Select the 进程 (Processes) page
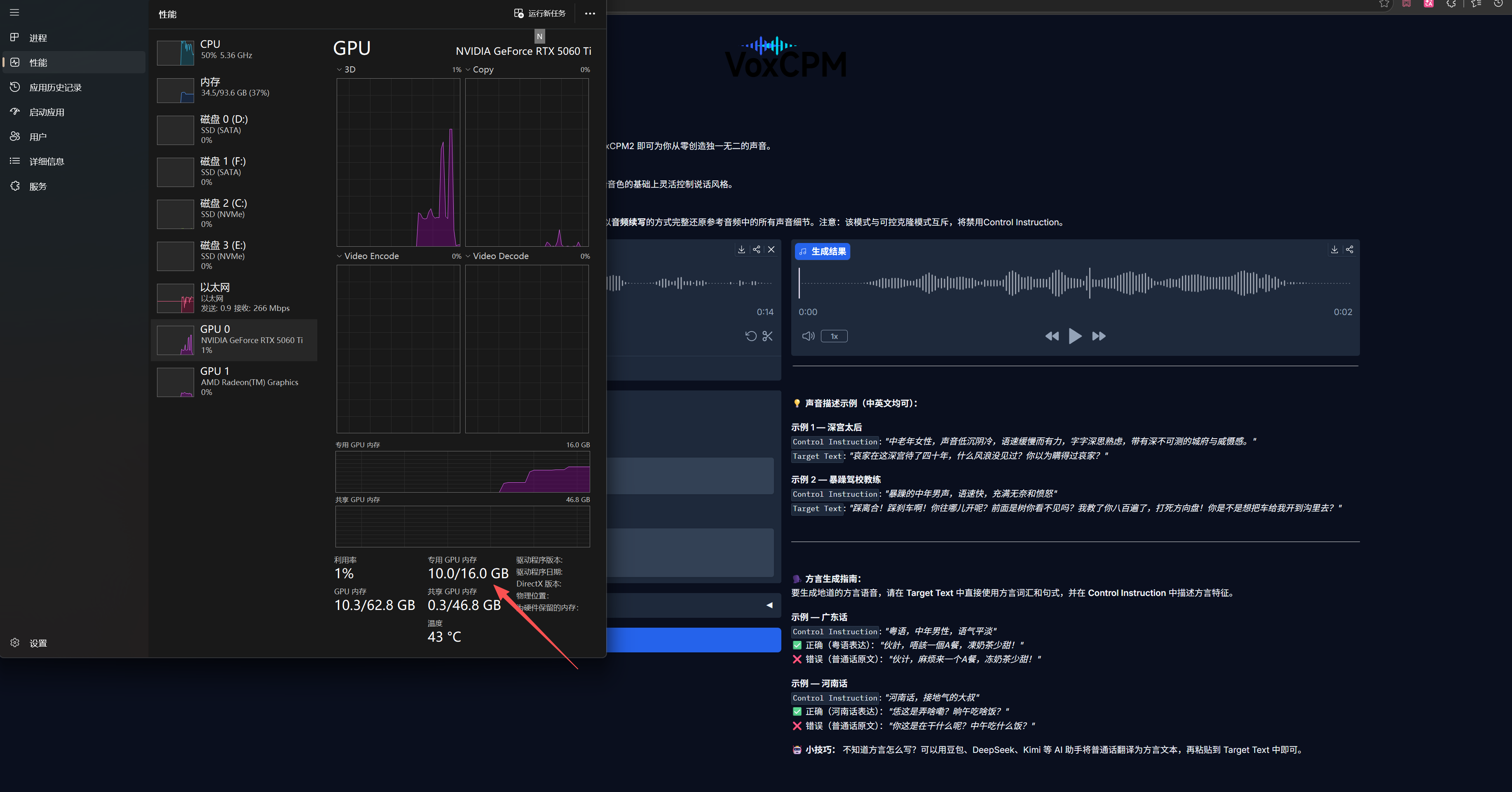Viewport: 1512px width, 792px height. [x=74, y=38]
